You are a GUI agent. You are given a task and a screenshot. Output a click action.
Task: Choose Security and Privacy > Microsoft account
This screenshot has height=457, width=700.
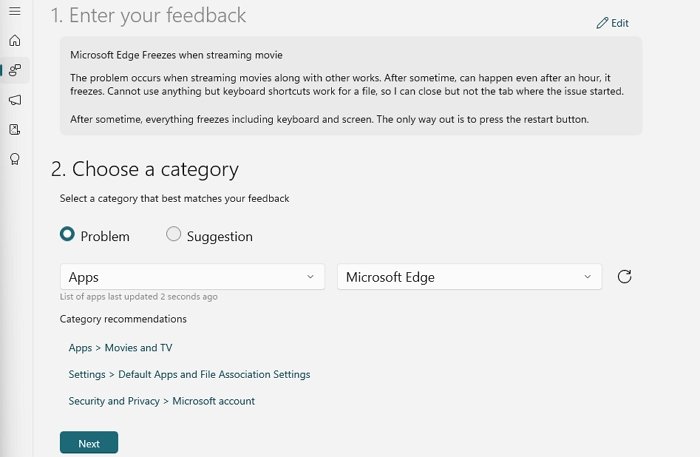pyautogui.click(x=161, y=401)
